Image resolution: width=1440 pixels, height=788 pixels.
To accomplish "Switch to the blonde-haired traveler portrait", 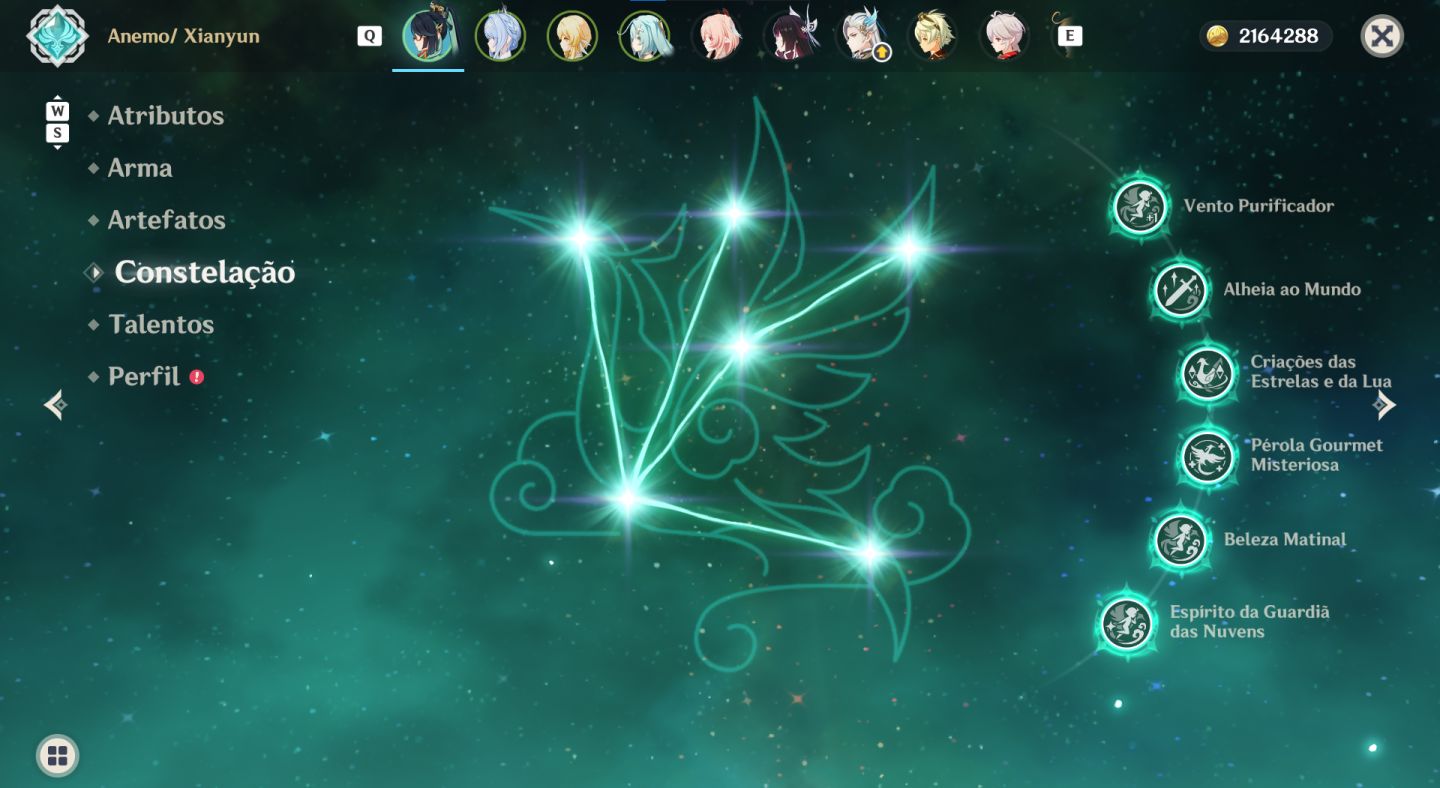I will (x=572, y=36).
